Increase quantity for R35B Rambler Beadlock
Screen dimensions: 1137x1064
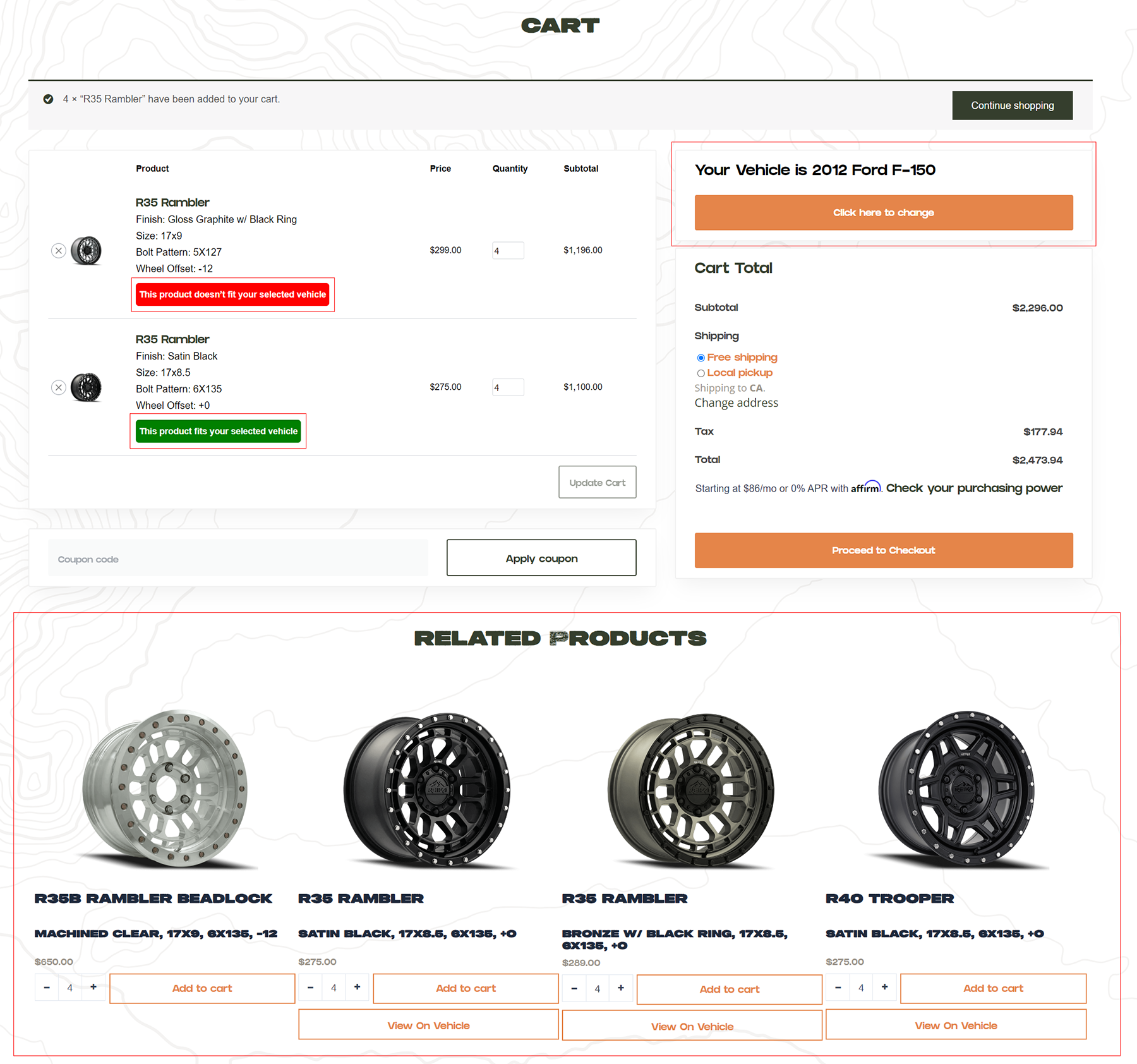(93, 988)
